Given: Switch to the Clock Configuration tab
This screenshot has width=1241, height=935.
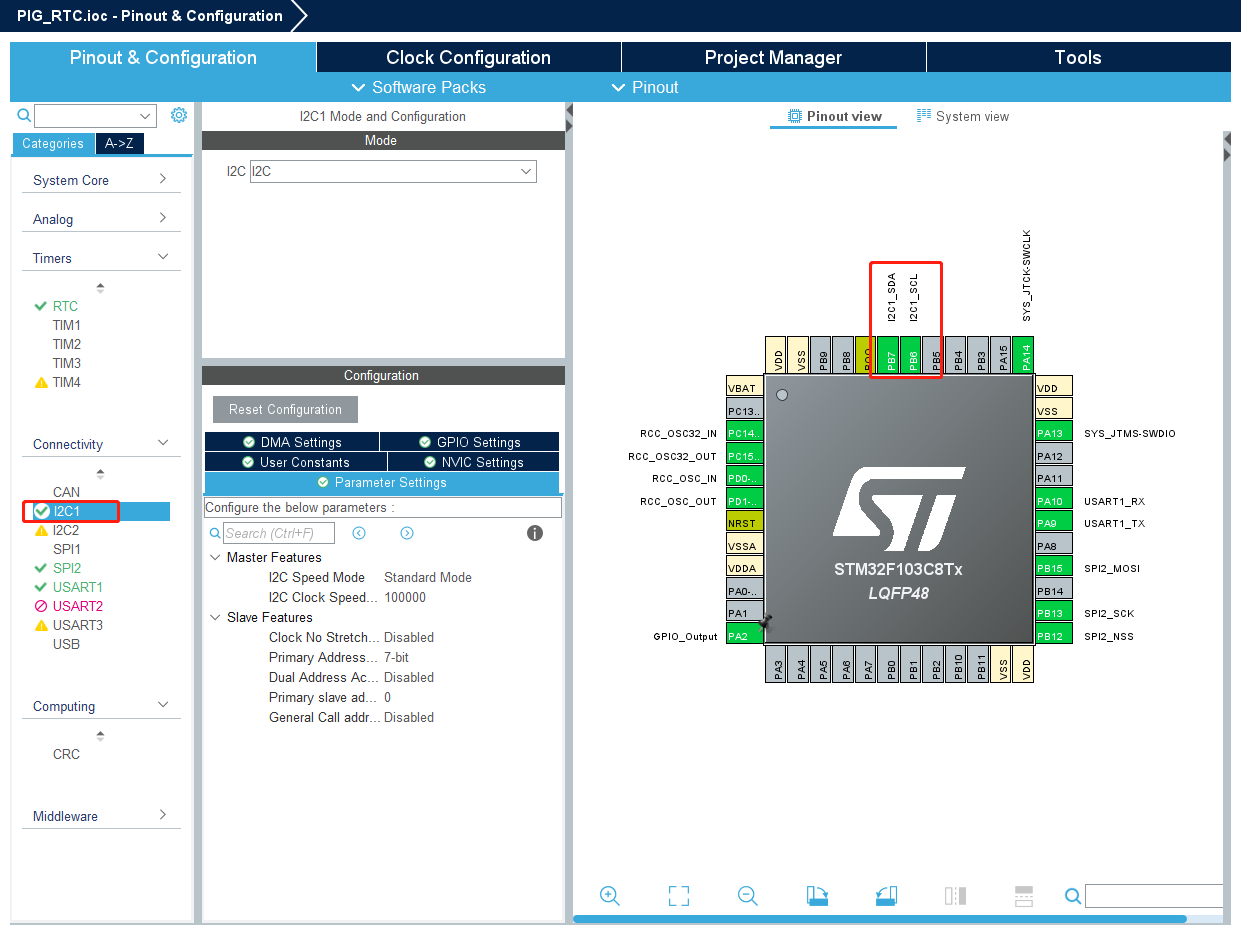Looking at the screenshot, I should tap(468, 57).
